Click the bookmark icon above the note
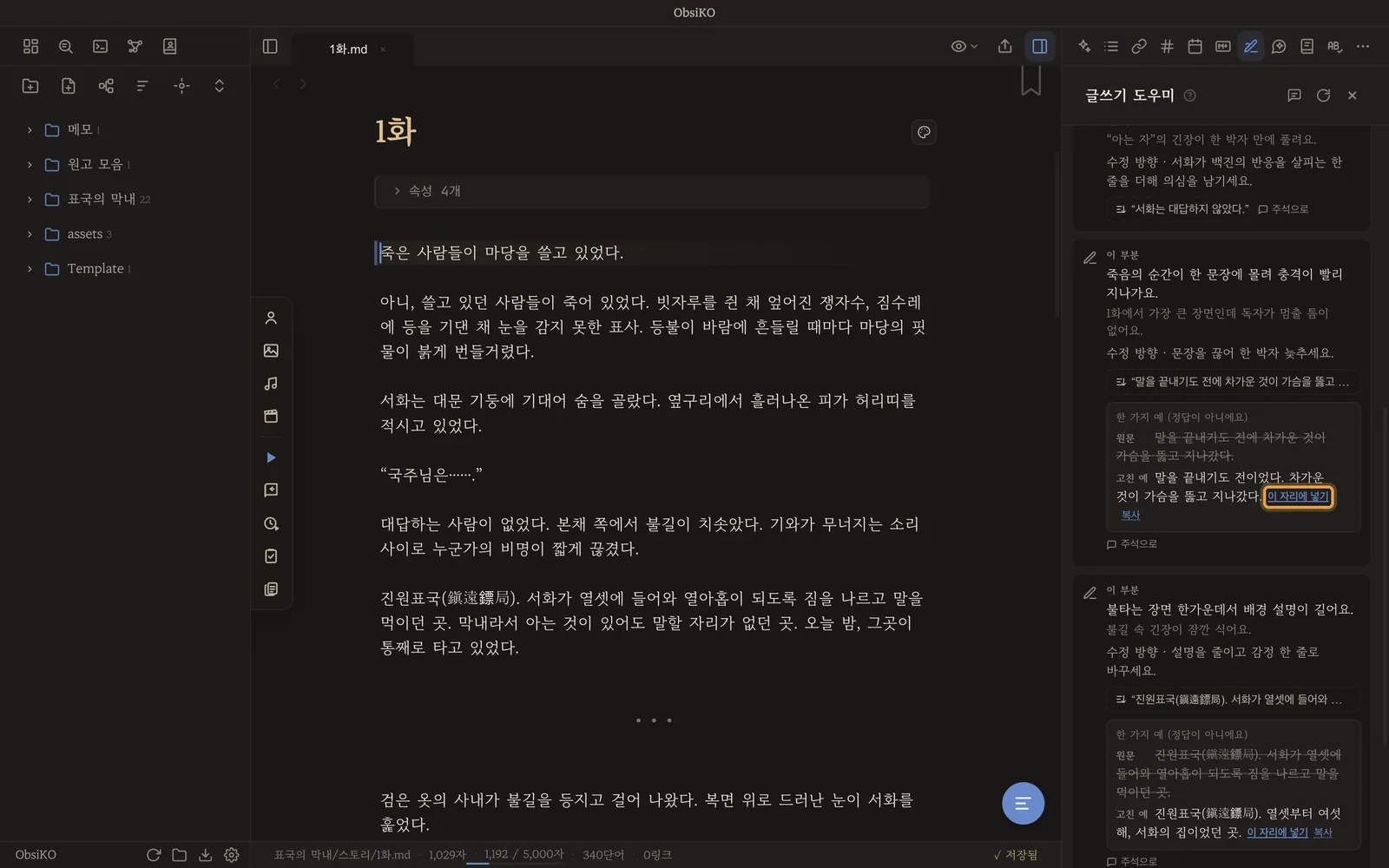This screenshot has height=868, width=1389. [x=1030, y=80]
